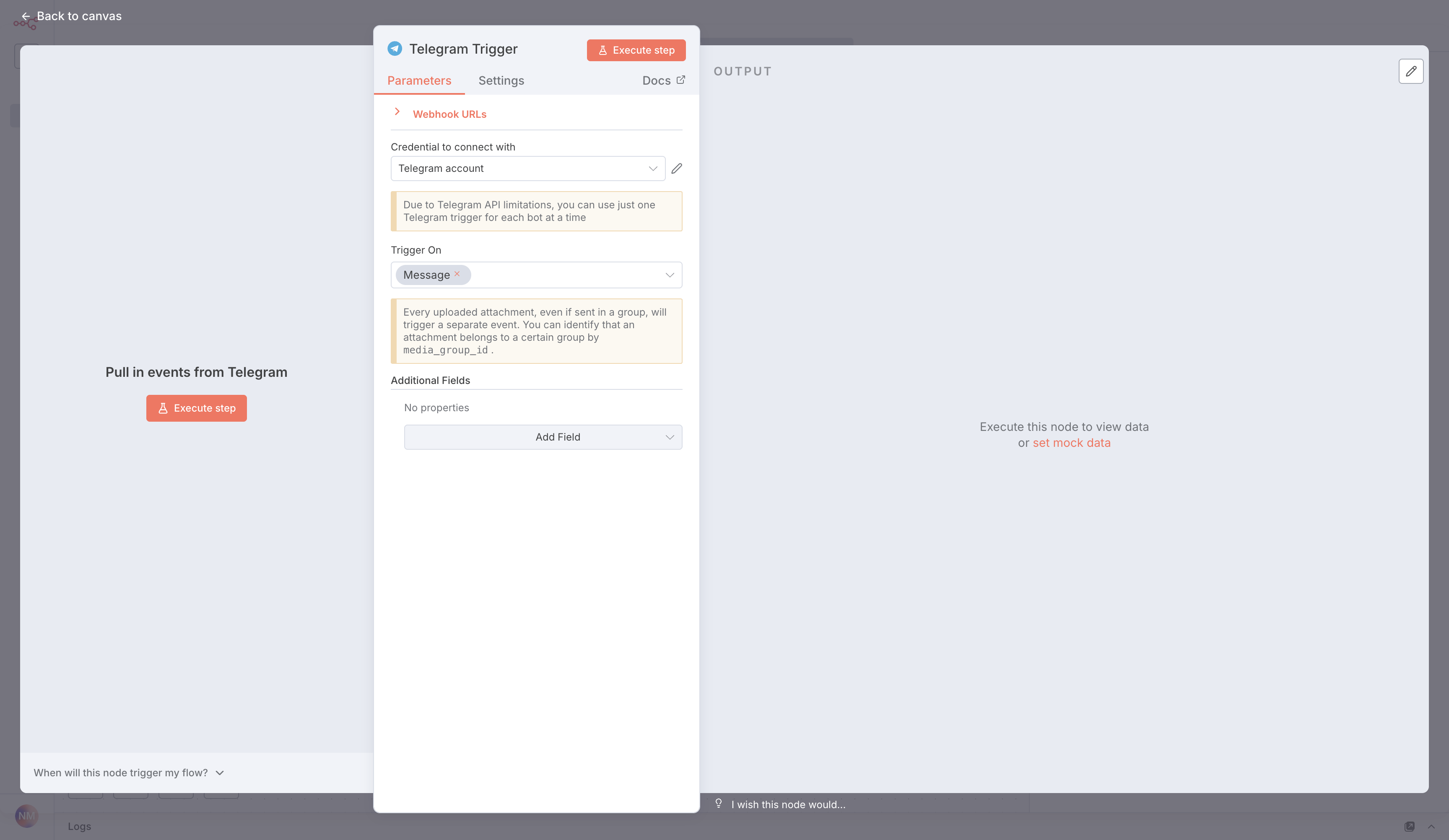Click the edit credential pencil icon
The width and height of the screenshot is (1449, 840).
click(x=677, y=169)
